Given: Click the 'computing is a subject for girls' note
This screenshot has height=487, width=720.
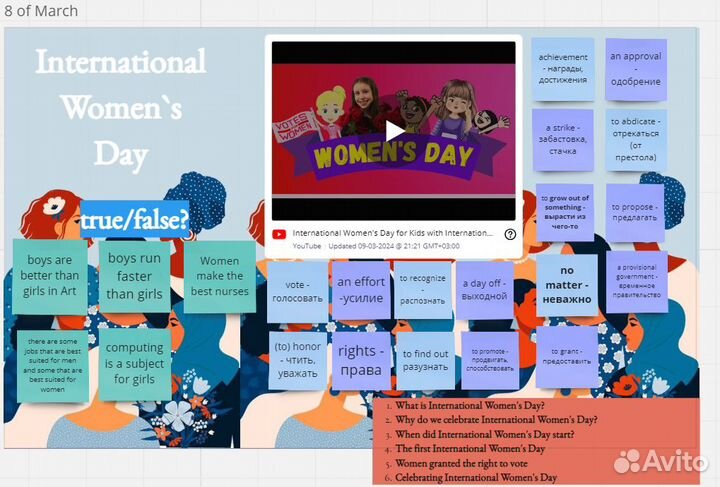Looking at the screenshot, I should pos(134,364).
